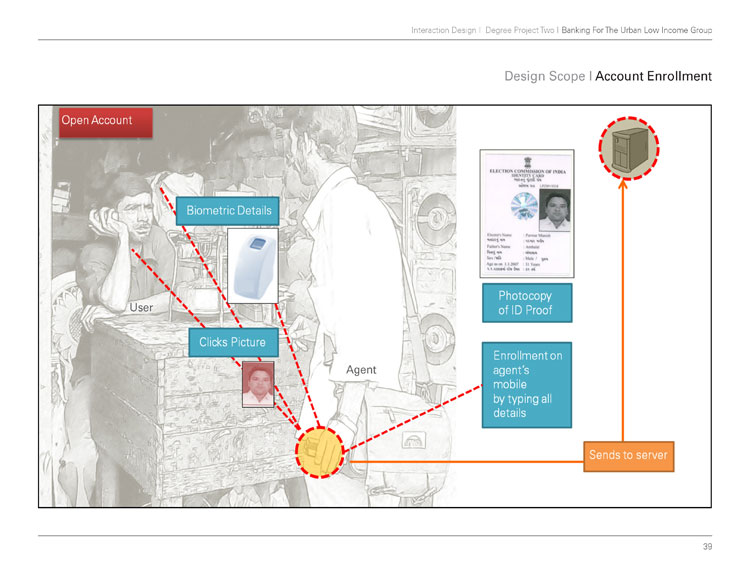The image size is (750, 563).
Task: Click the Design Scope heading text
Action: [x=544, y=76]
